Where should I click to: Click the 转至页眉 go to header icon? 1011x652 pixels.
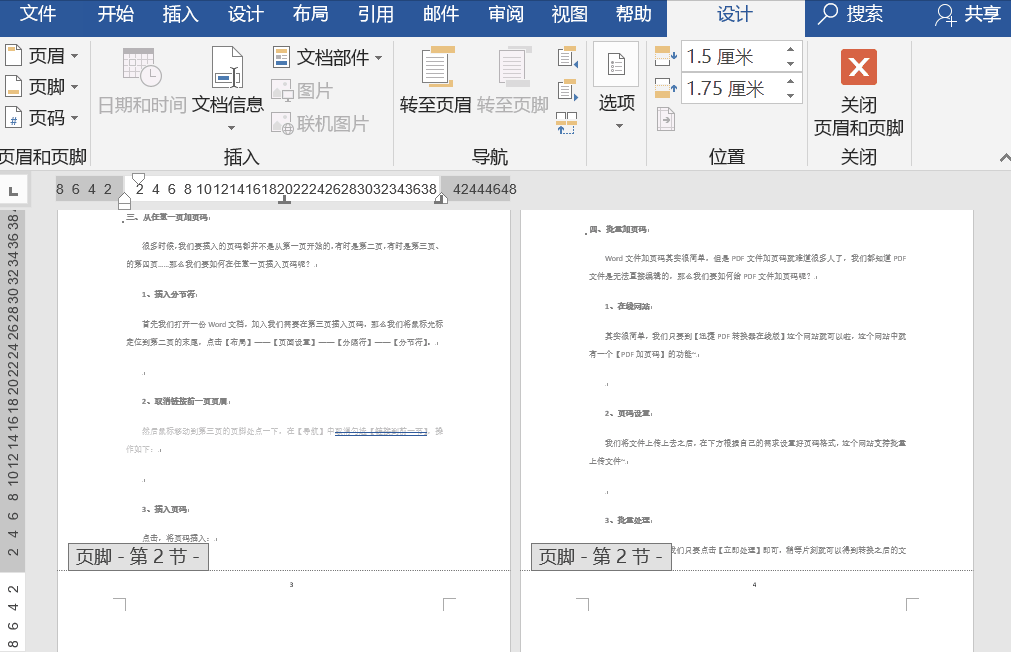coord(438,66)
